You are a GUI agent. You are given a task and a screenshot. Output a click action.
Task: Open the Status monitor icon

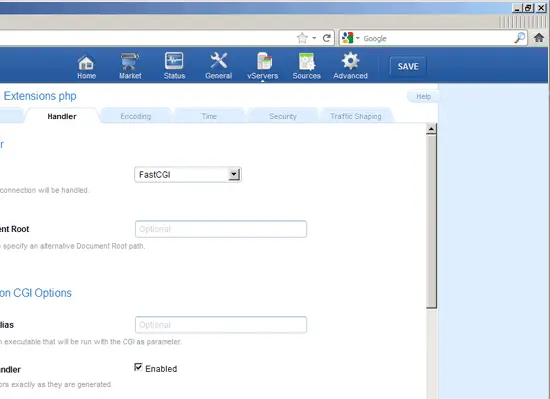(174, 61)
